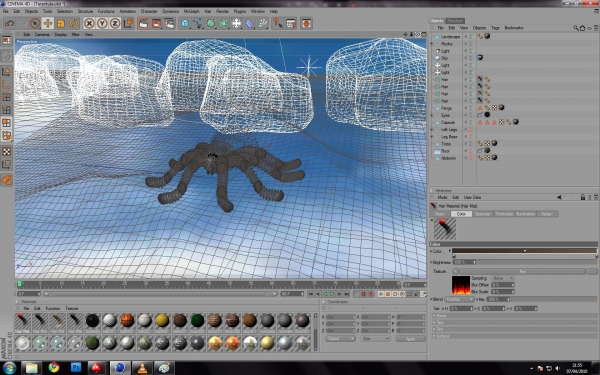Open the viewport Cameras menu
This screenshot has height=375, width=600.
click(42, 34)
